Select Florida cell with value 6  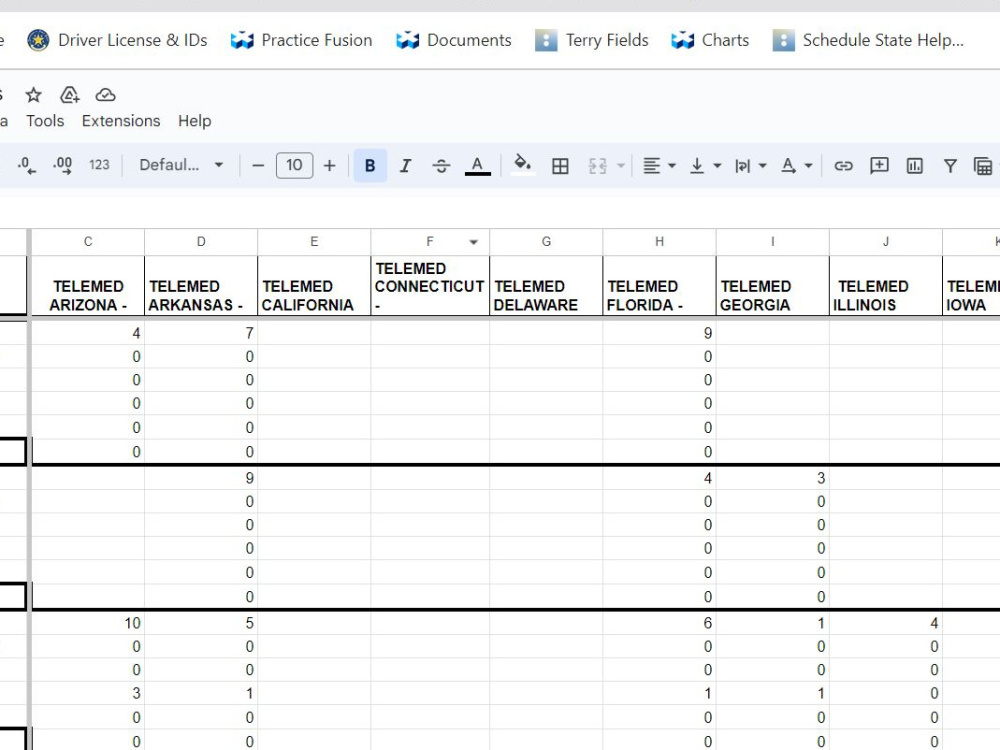[x=659, y=623]
